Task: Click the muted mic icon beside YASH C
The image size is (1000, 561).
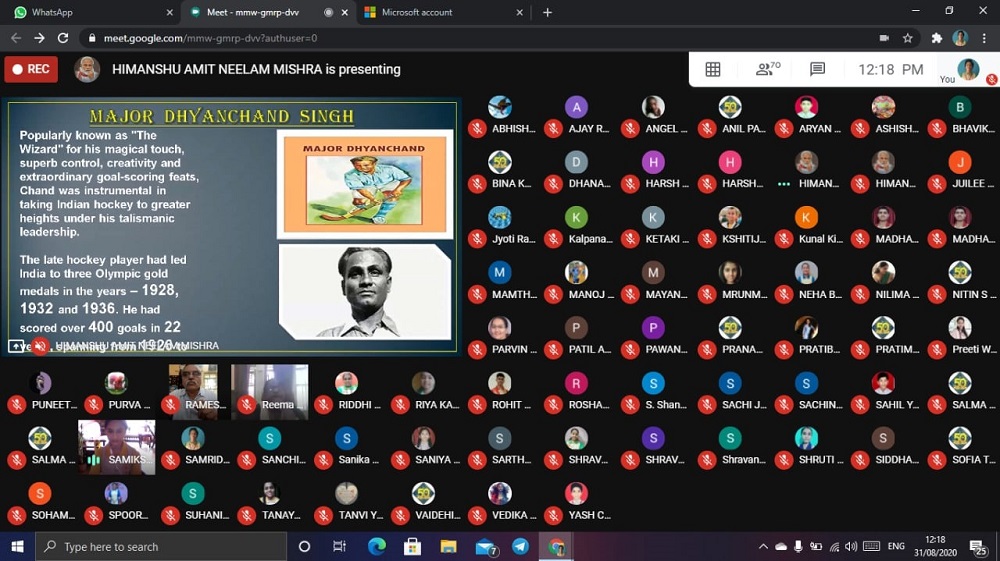Action: click(x=554, y=515)
